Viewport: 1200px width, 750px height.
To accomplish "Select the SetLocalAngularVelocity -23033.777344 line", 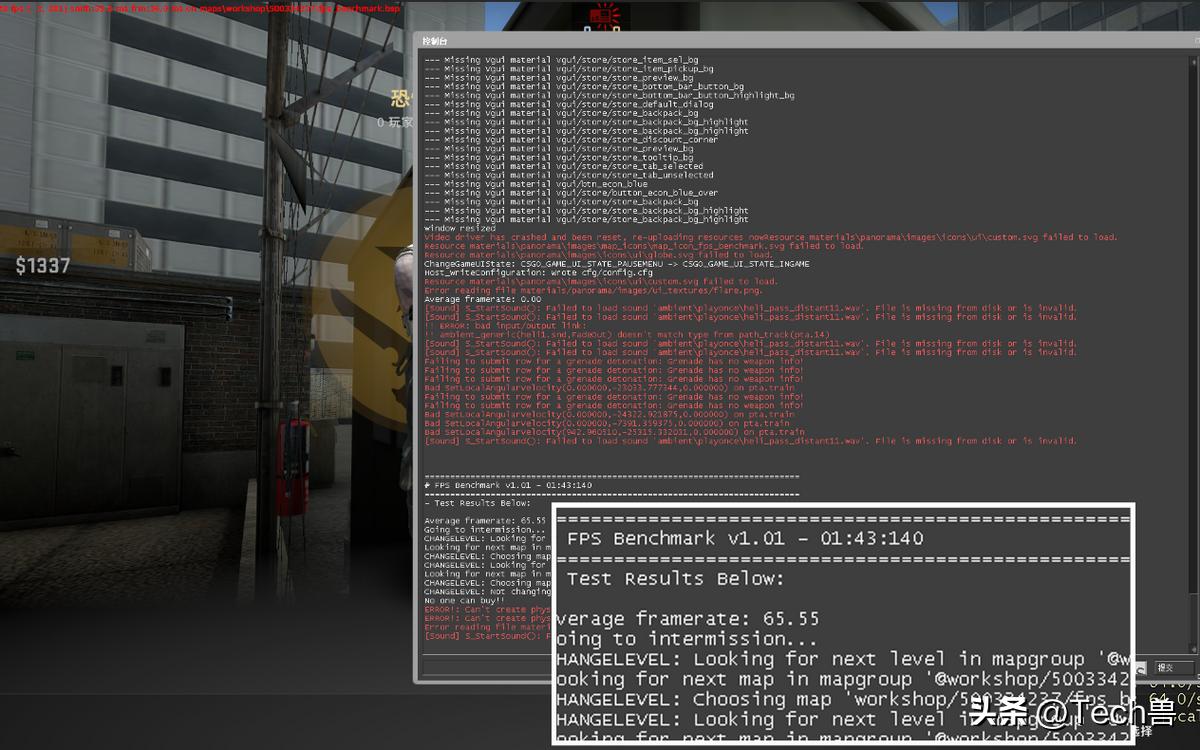I will coord(609,388).
